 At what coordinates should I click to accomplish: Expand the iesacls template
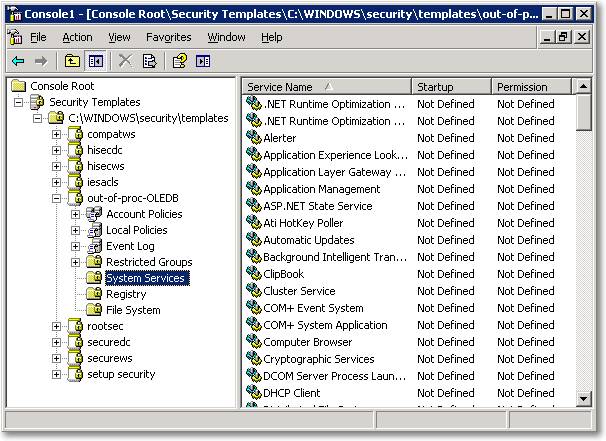click(56, 182)
